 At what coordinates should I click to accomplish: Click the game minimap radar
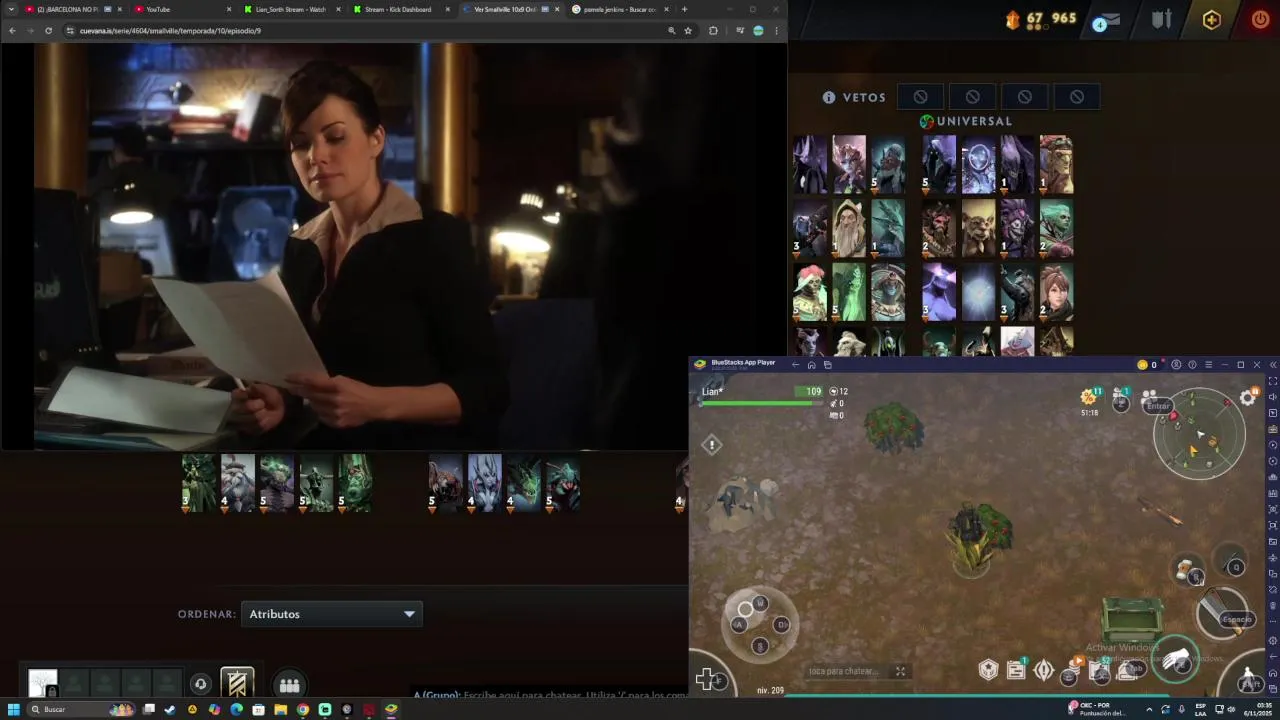(x=1199, y=435)
